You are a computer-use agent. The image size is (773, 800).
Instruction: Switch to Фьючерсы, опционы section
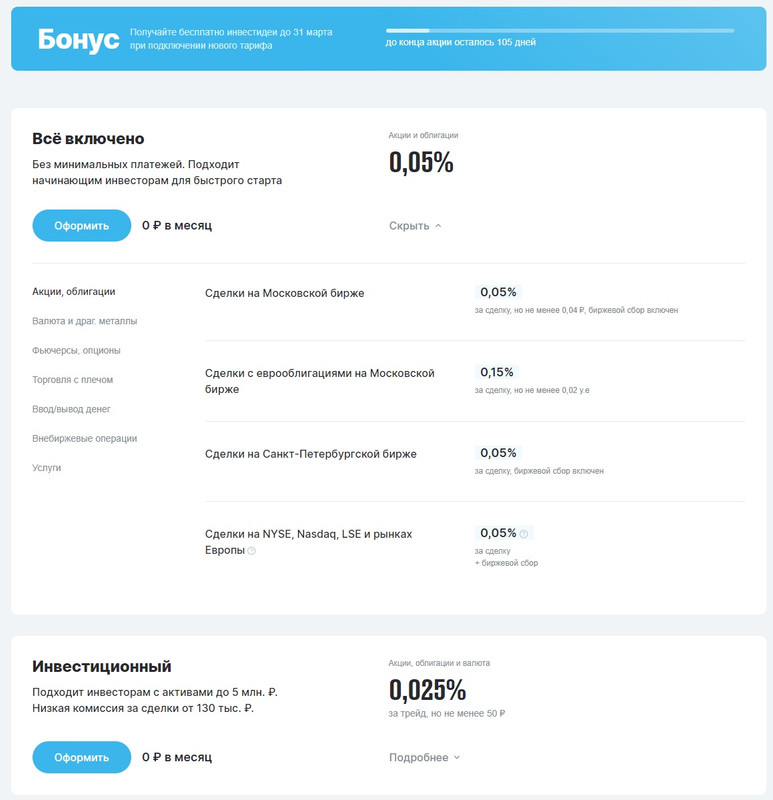click(76, 351)
